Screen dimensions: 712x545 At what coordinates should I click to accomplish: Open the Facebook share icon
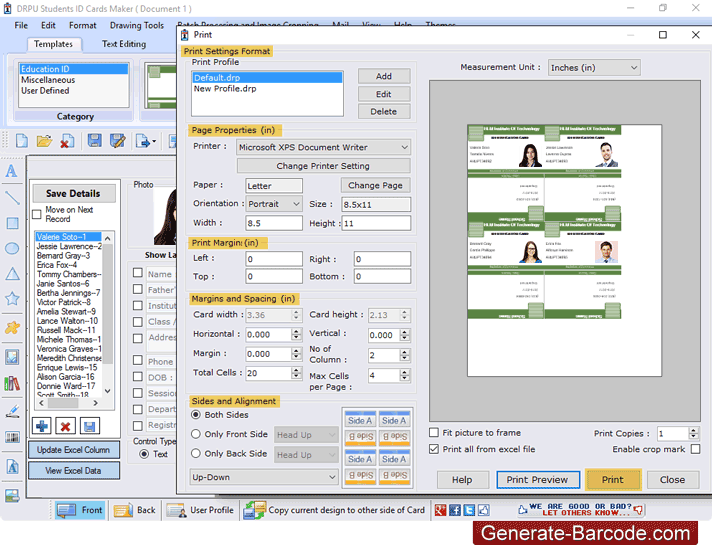(x=455, y=510)
